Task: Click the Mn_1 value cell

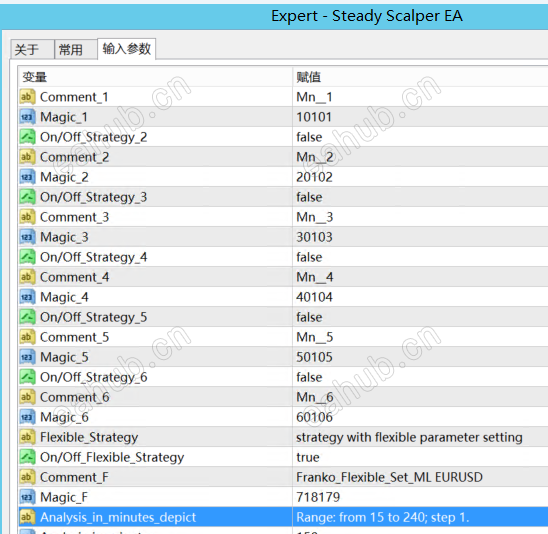Action: pos(420,97)
